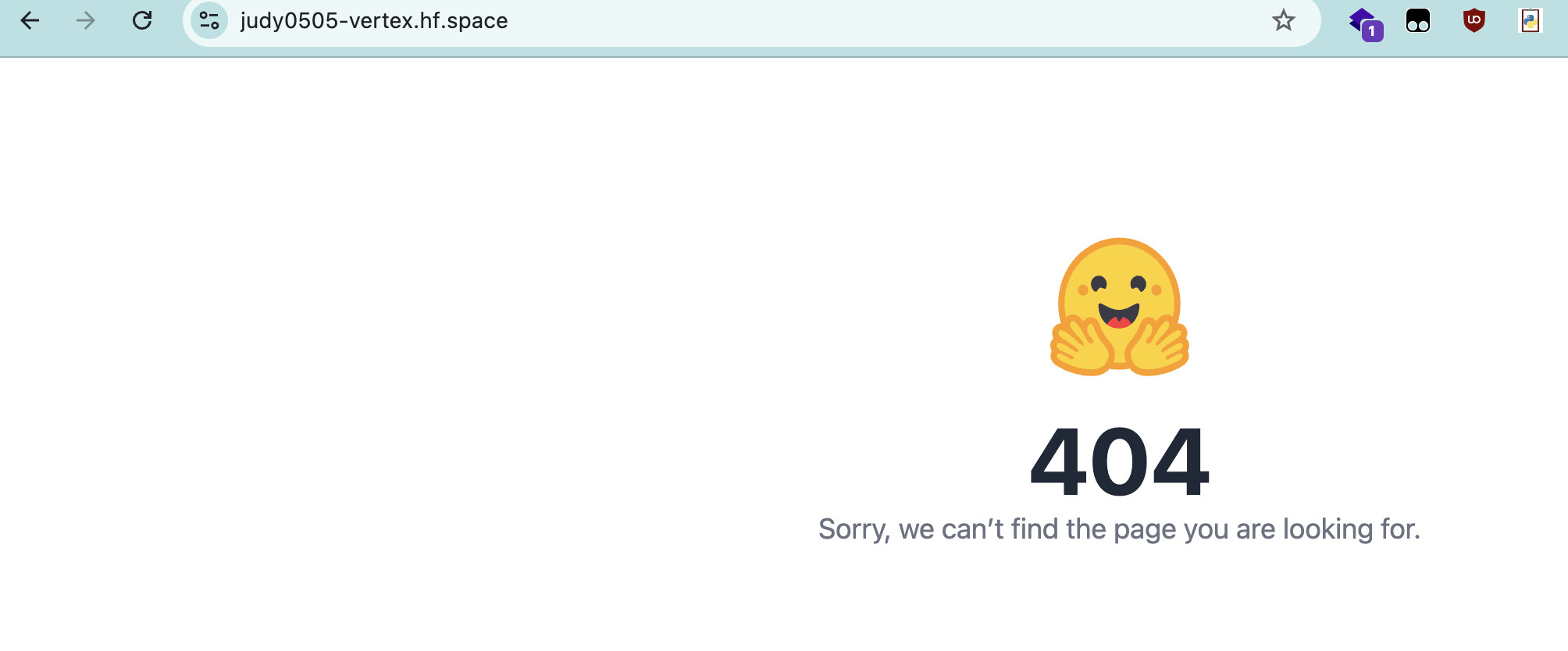
Task: Reload the 404 page
Action: (x=142, y=20)
